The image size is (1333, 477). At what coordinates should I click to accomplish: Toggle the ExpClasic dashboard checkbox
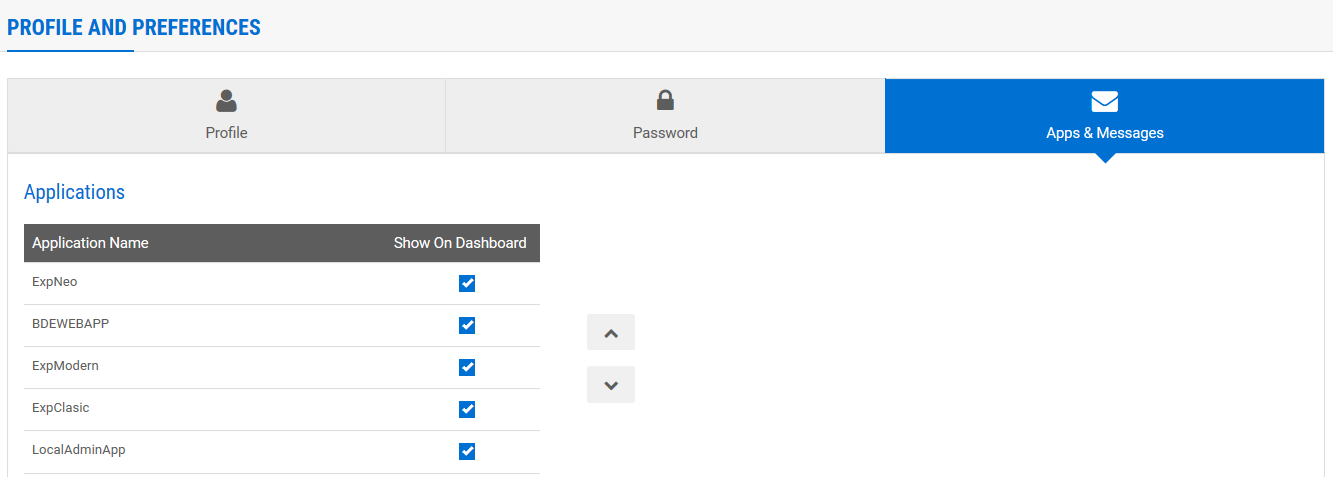click(467, 409)
